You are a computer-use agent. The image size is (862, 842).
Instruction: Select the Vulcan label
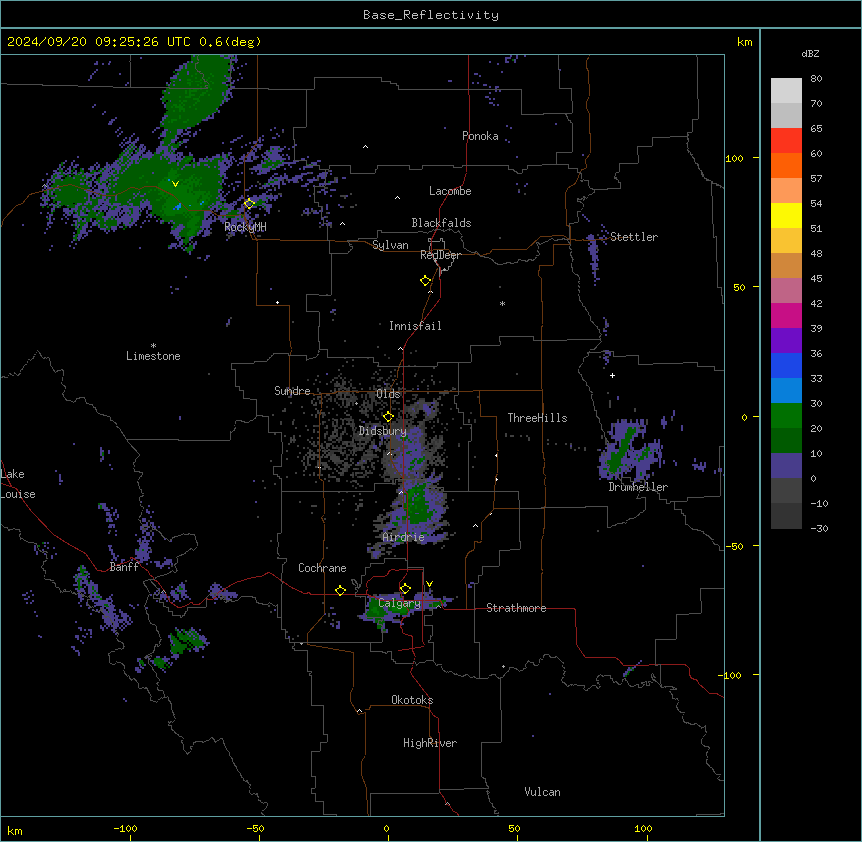tap(543, 792)
